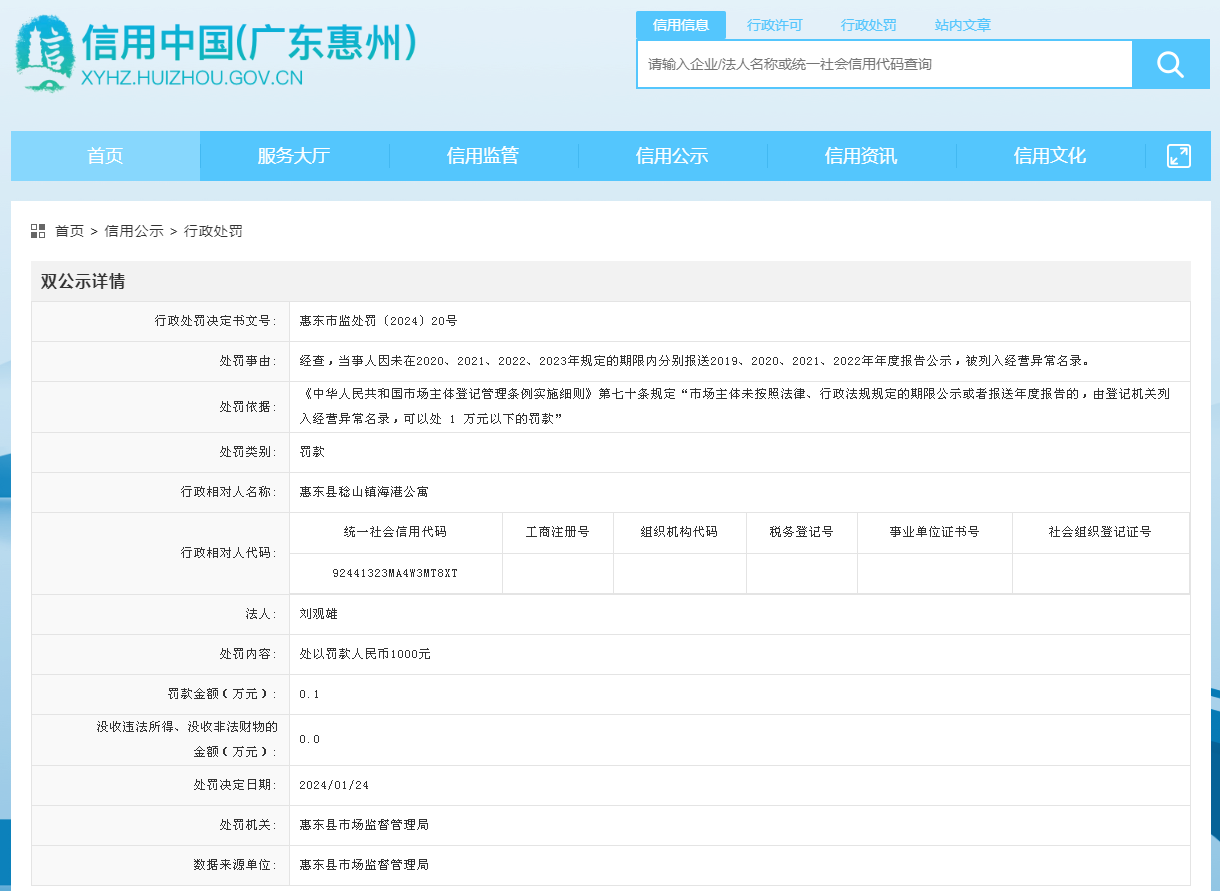
Task: Click the 处罚决定日期 row label
Action: point(236,785)
